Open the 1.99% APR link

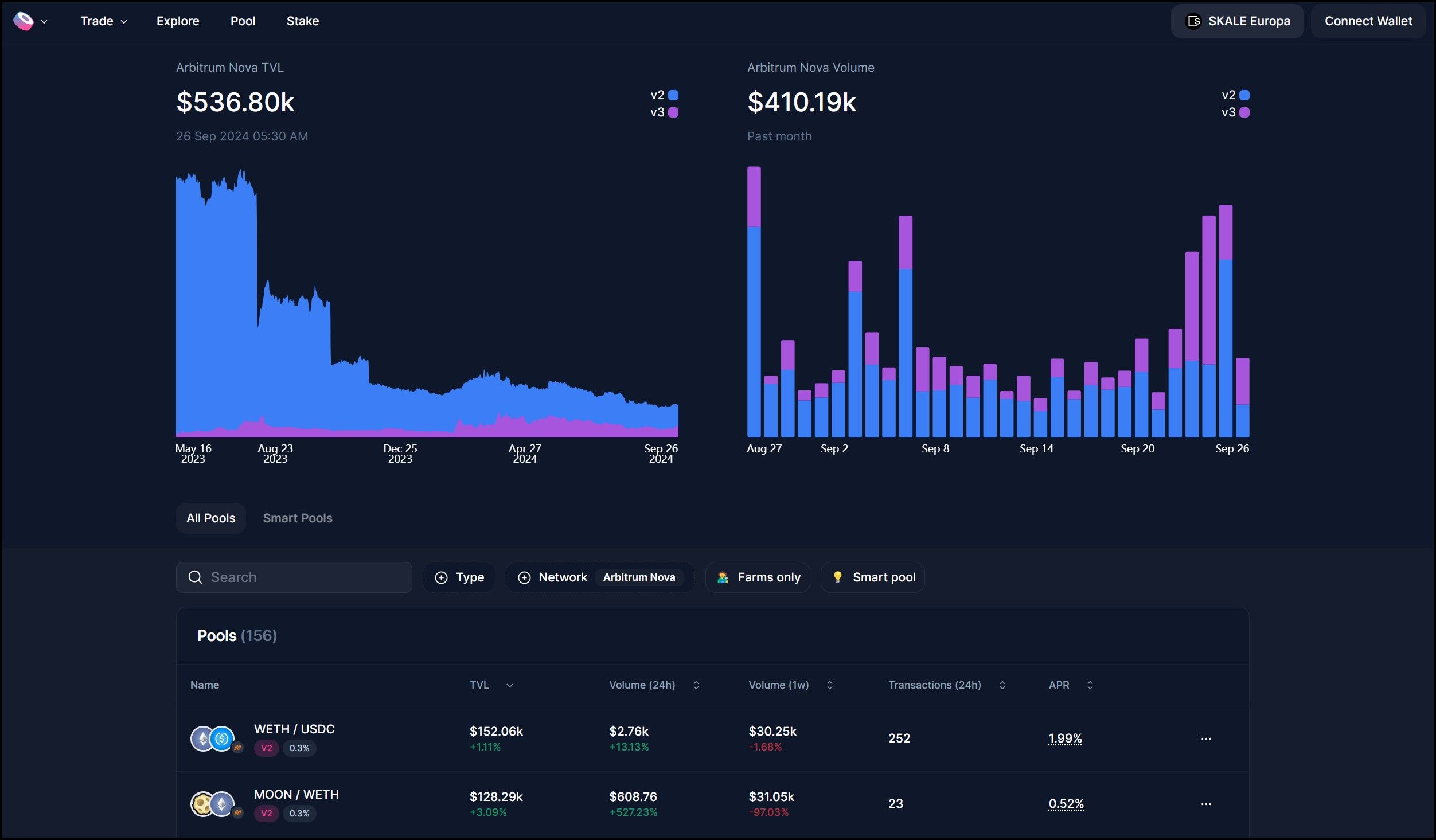coord(1065,739)
